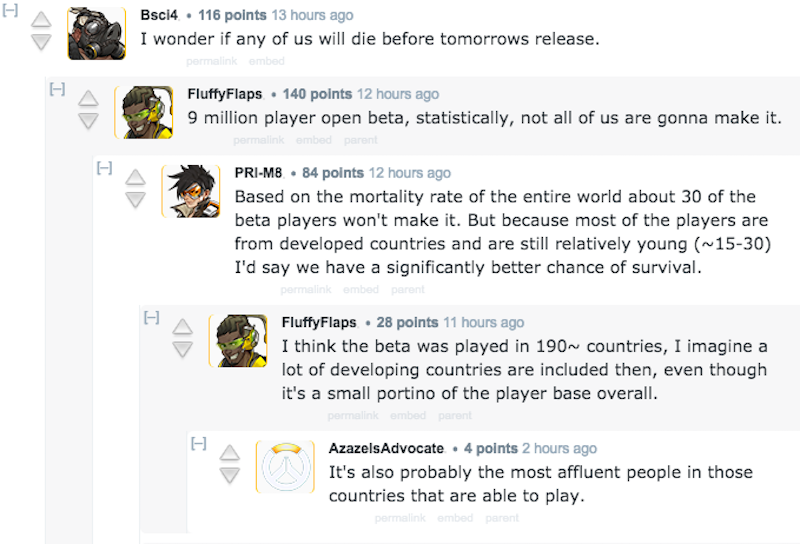Upvote FluffyFlaps' 9 million player comment

tap(88, 98)
